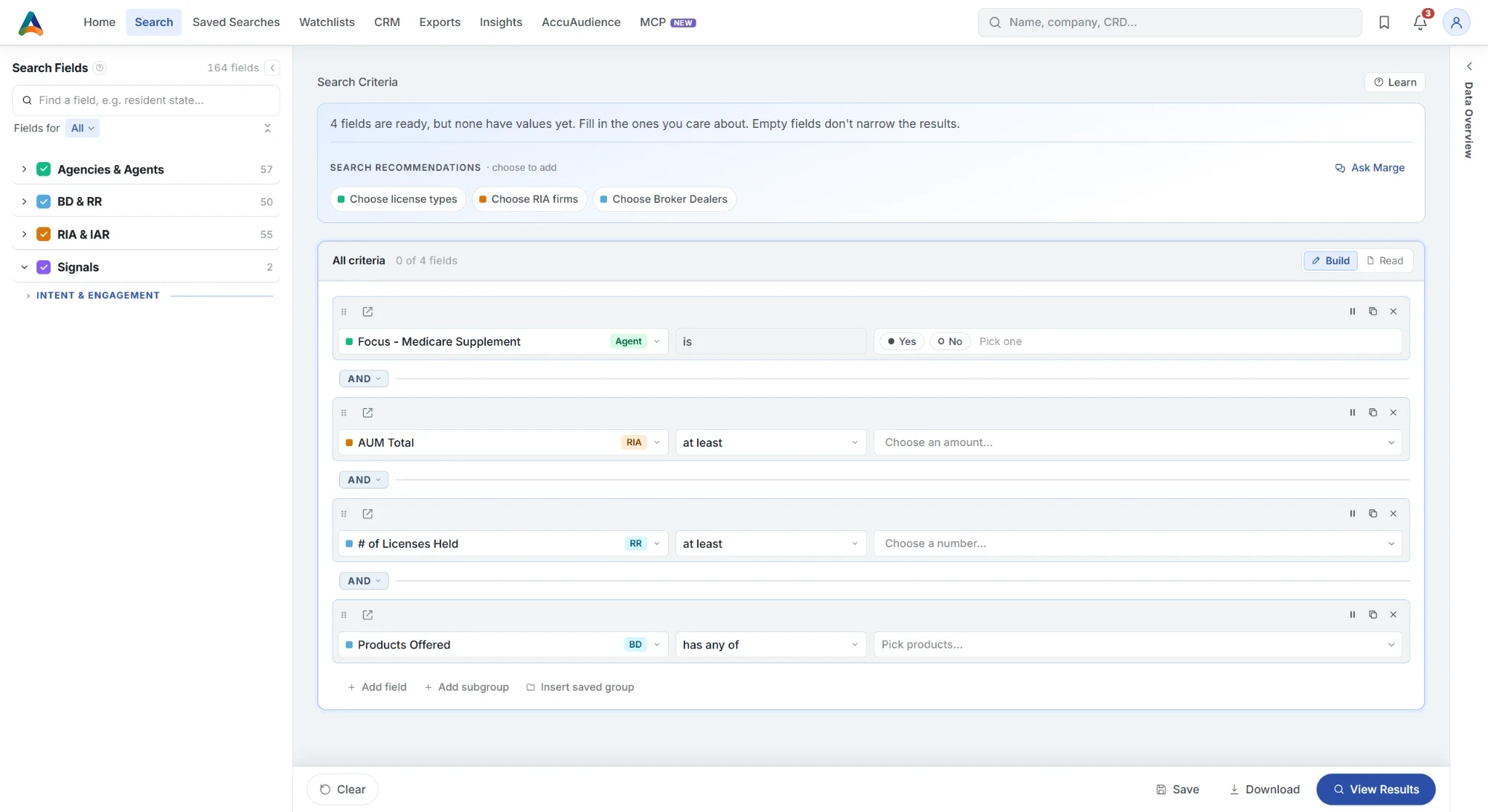Select Yes for Medicare Supplement
Image resolution: width=1488 pixels, height=812 pixels.
[x=902, y=341]
